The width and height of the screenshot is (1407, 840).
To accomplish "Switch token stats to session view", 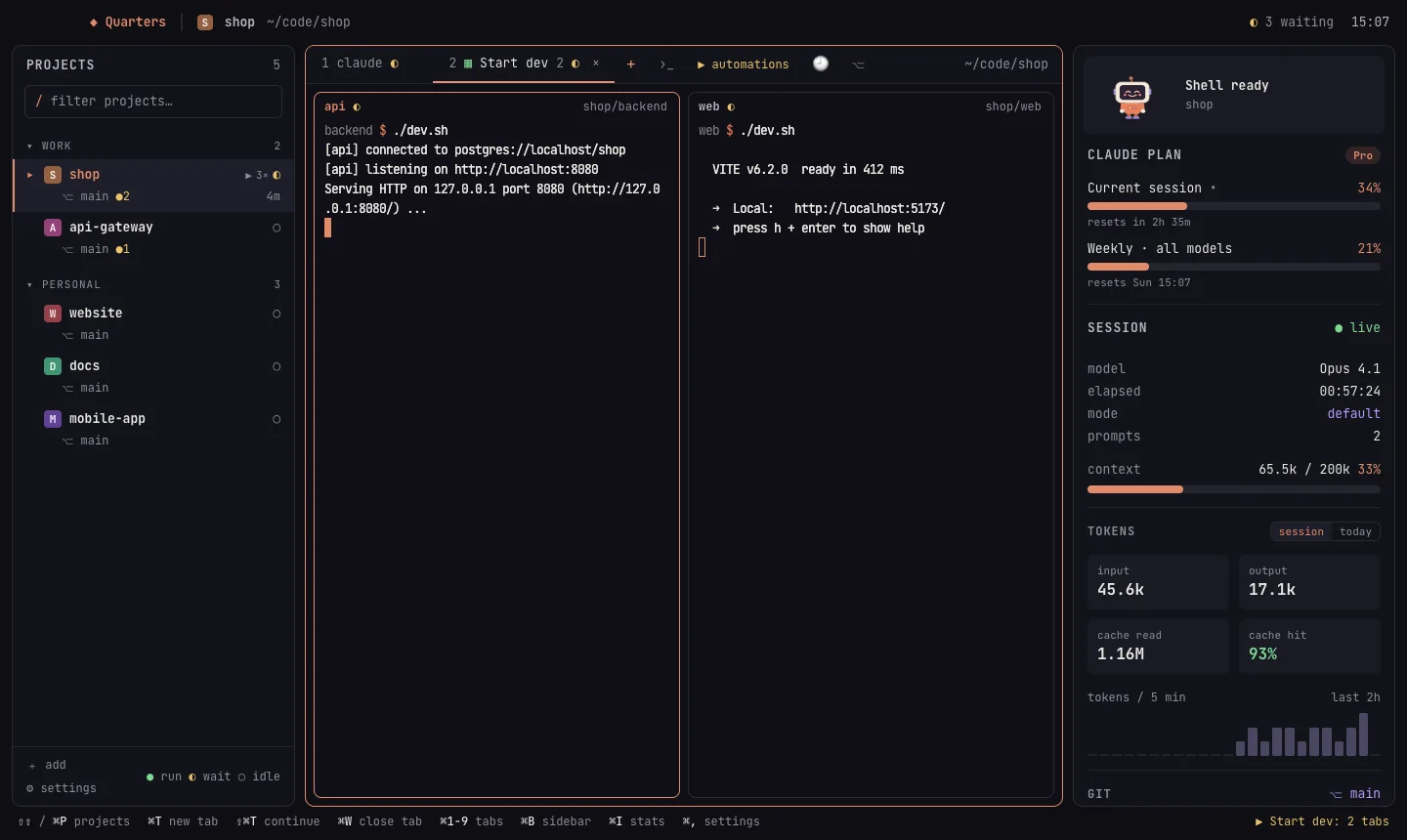I will click(1301, 532).
